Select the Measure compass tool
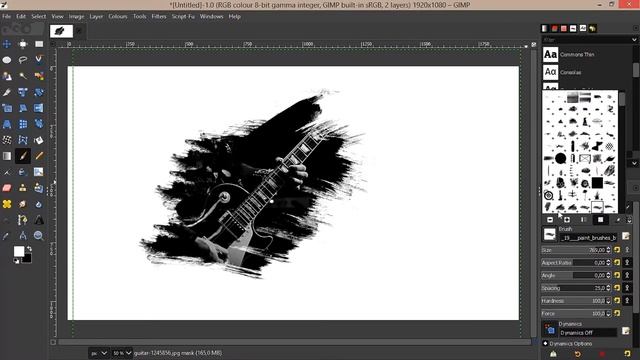The width and height of the screenshot is (640, 360). pyautogui.click(x=23, y=236)
